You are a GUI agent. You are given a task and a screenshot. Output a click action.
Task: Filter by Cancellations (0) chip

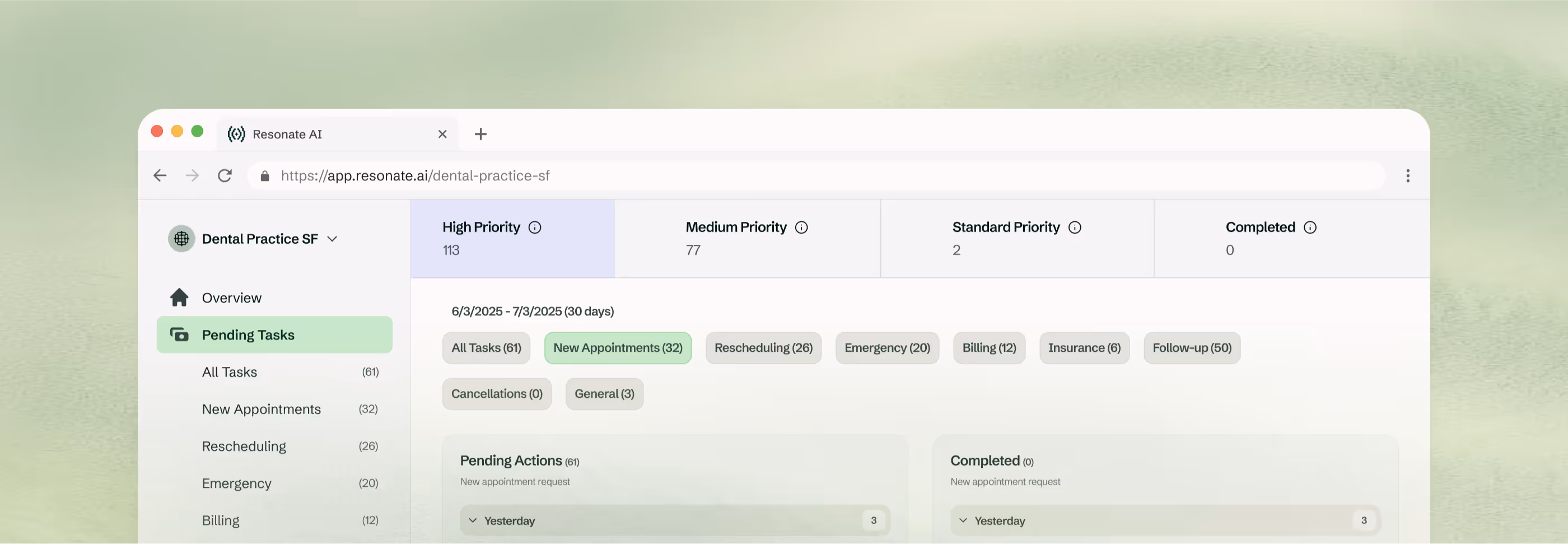click(x=497, y=393)
